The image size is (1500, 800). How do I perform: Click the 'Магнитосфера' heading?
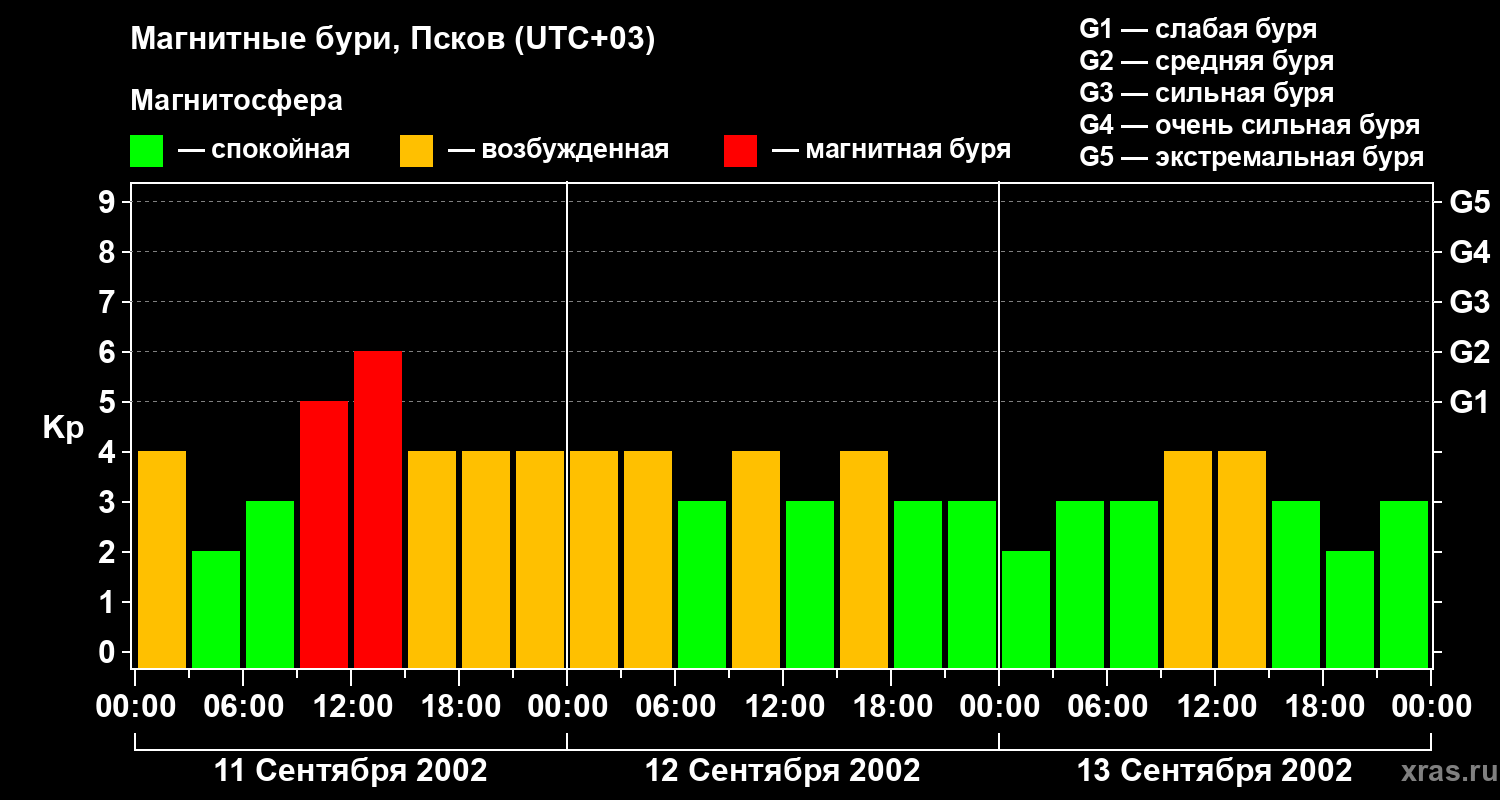(x=236, y=101)
